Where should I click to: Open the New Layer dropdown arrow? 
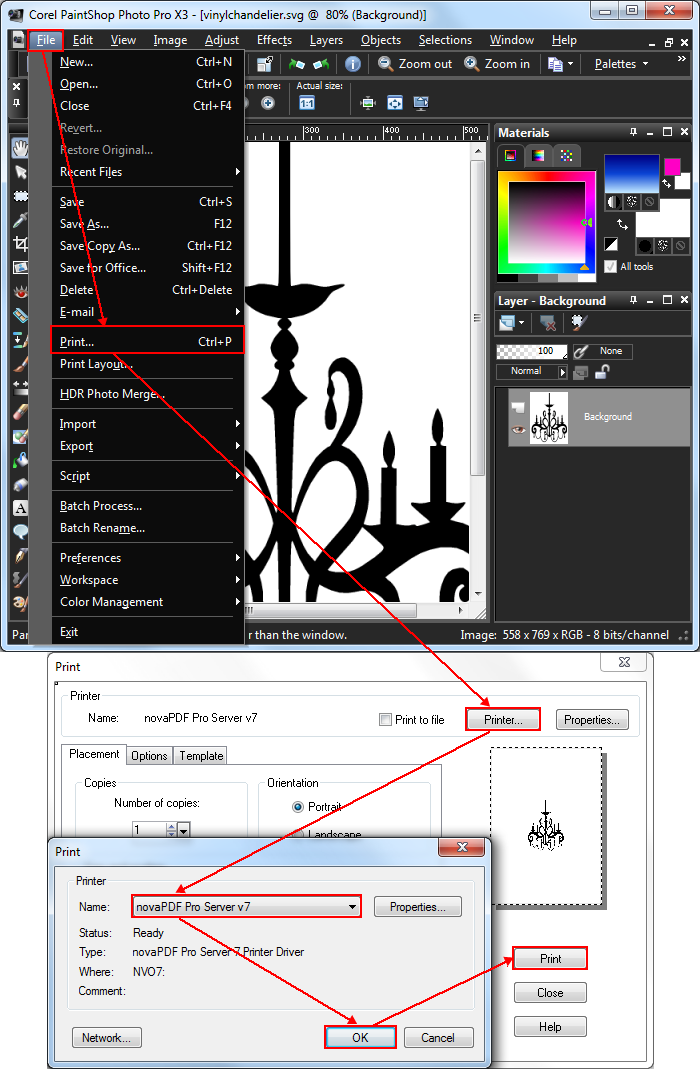[x=522, y=323]
